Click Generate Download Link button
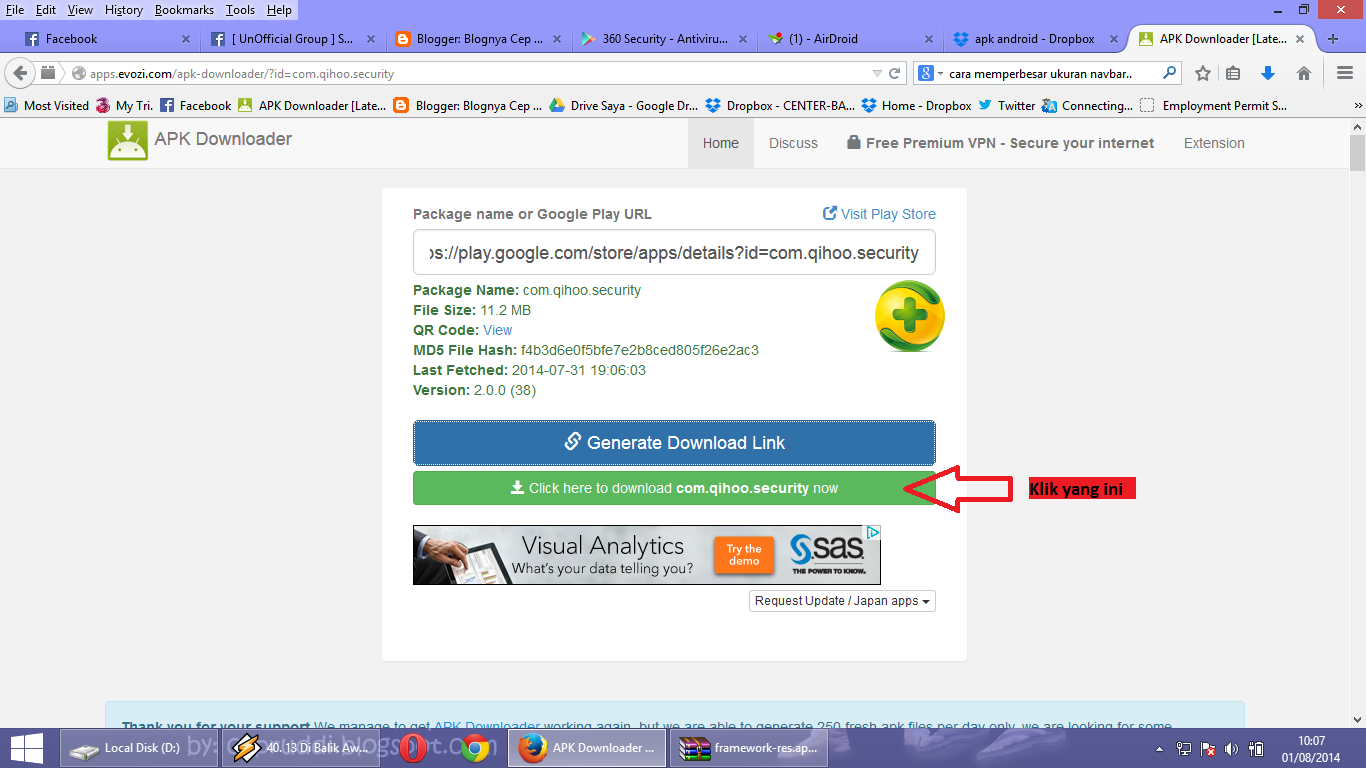 [x=674, y=442]
